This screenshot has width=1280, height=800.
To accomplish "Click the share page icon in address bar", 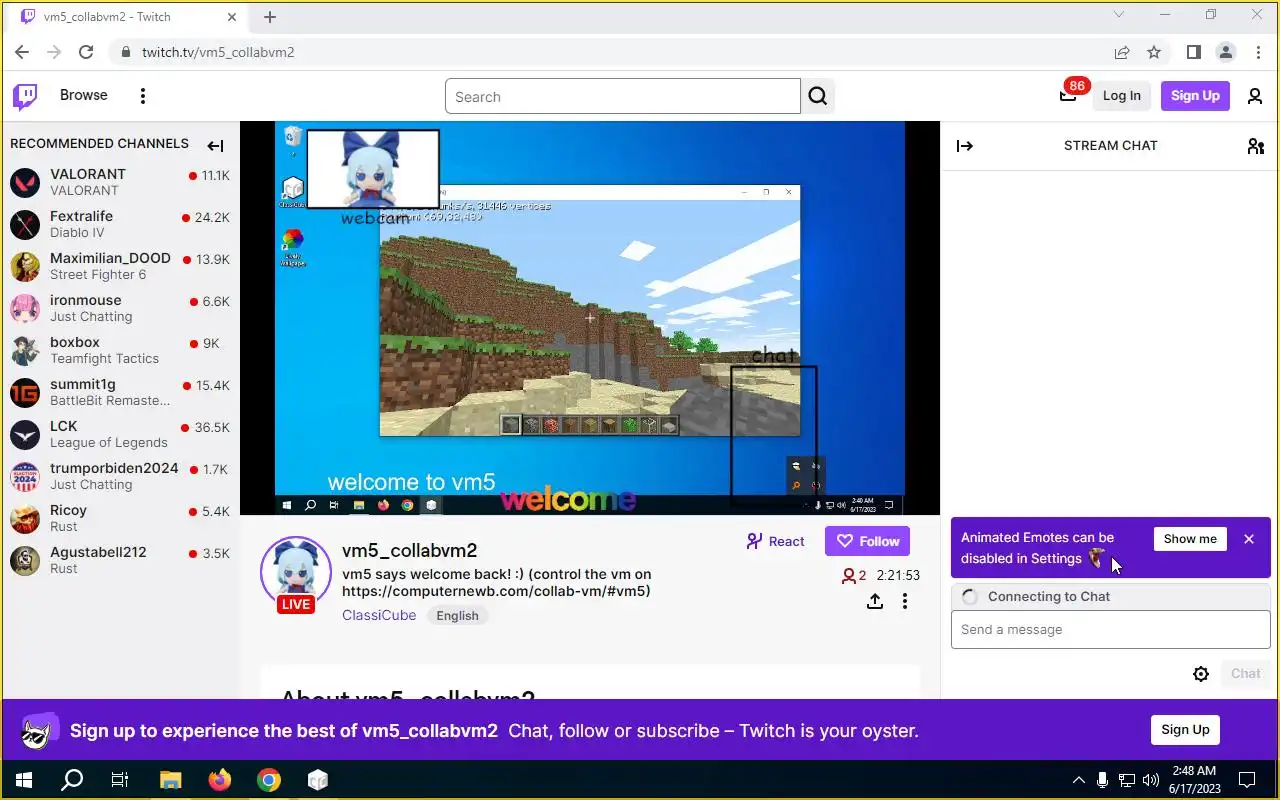I will (1122, 52).
